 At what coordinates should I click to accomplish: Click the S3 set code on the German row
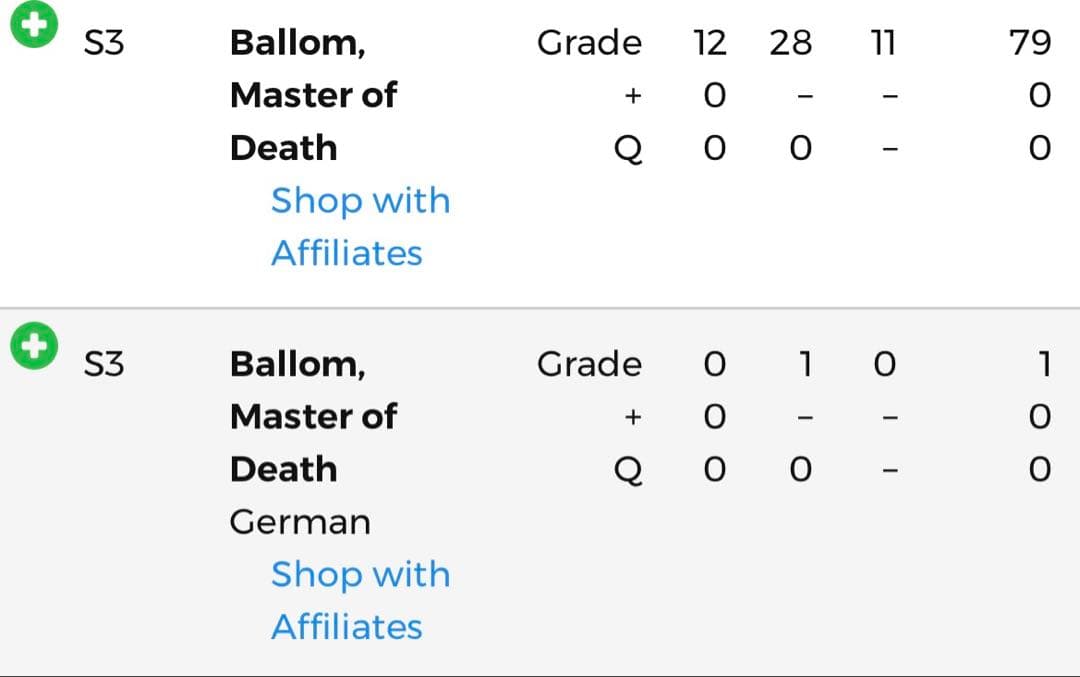[x=104, y=364]
